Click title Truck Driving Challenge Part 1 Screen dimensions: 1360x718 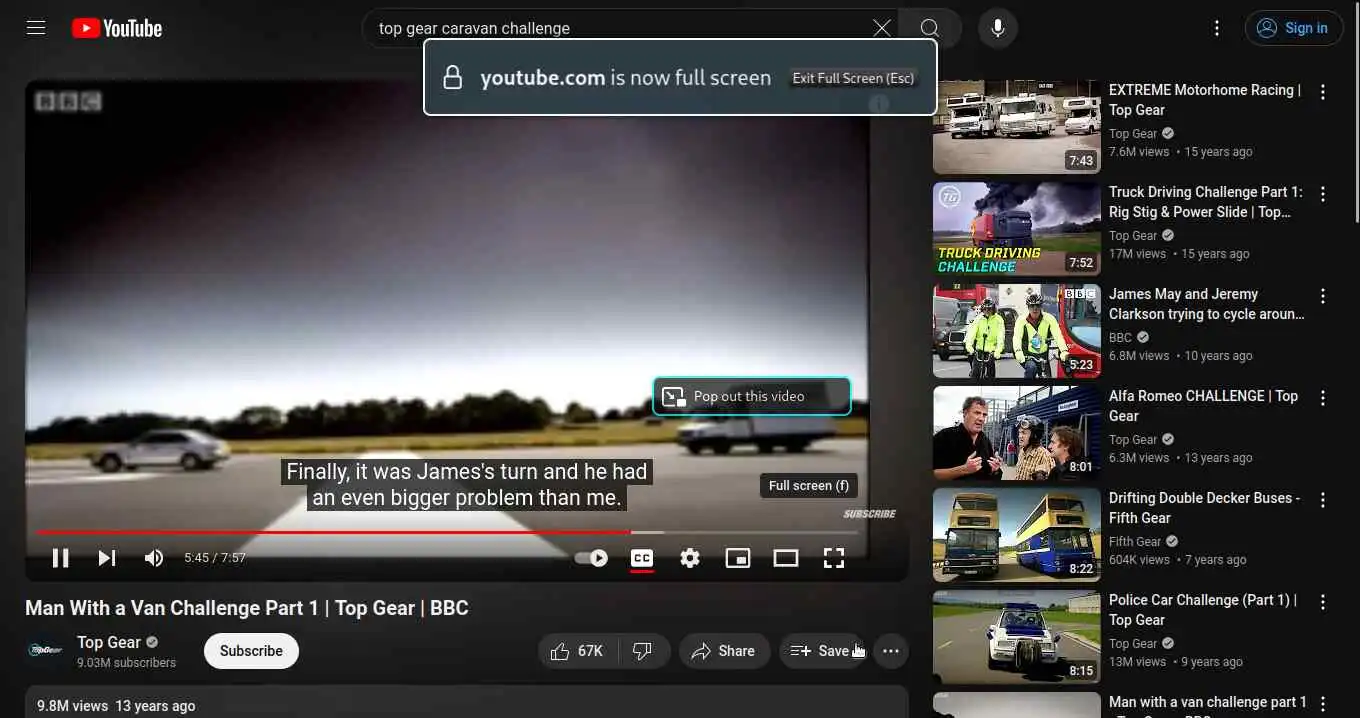(1206, 202)
